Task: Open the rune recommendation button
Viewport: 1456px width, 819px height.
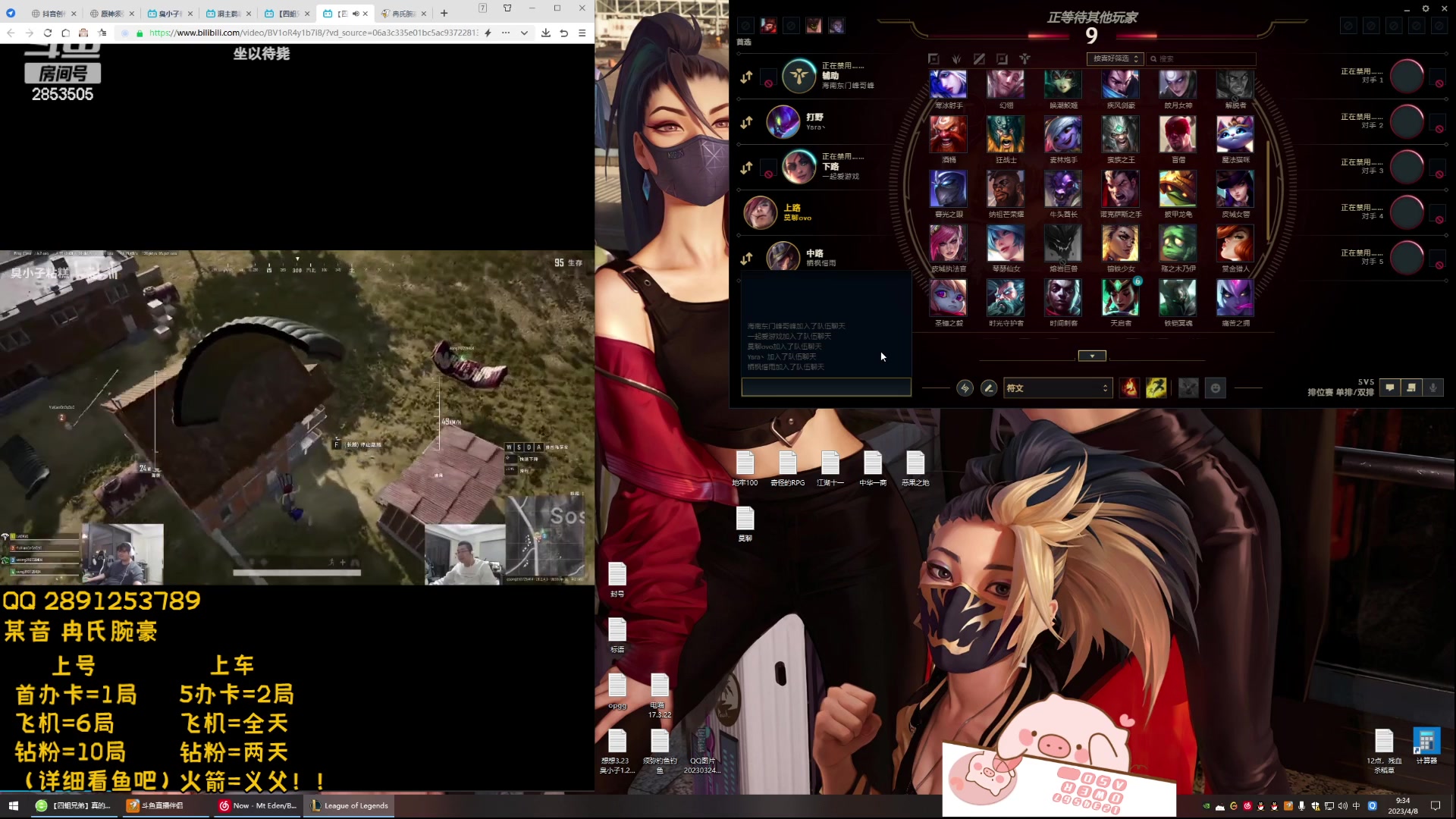Action: point(965,388)
